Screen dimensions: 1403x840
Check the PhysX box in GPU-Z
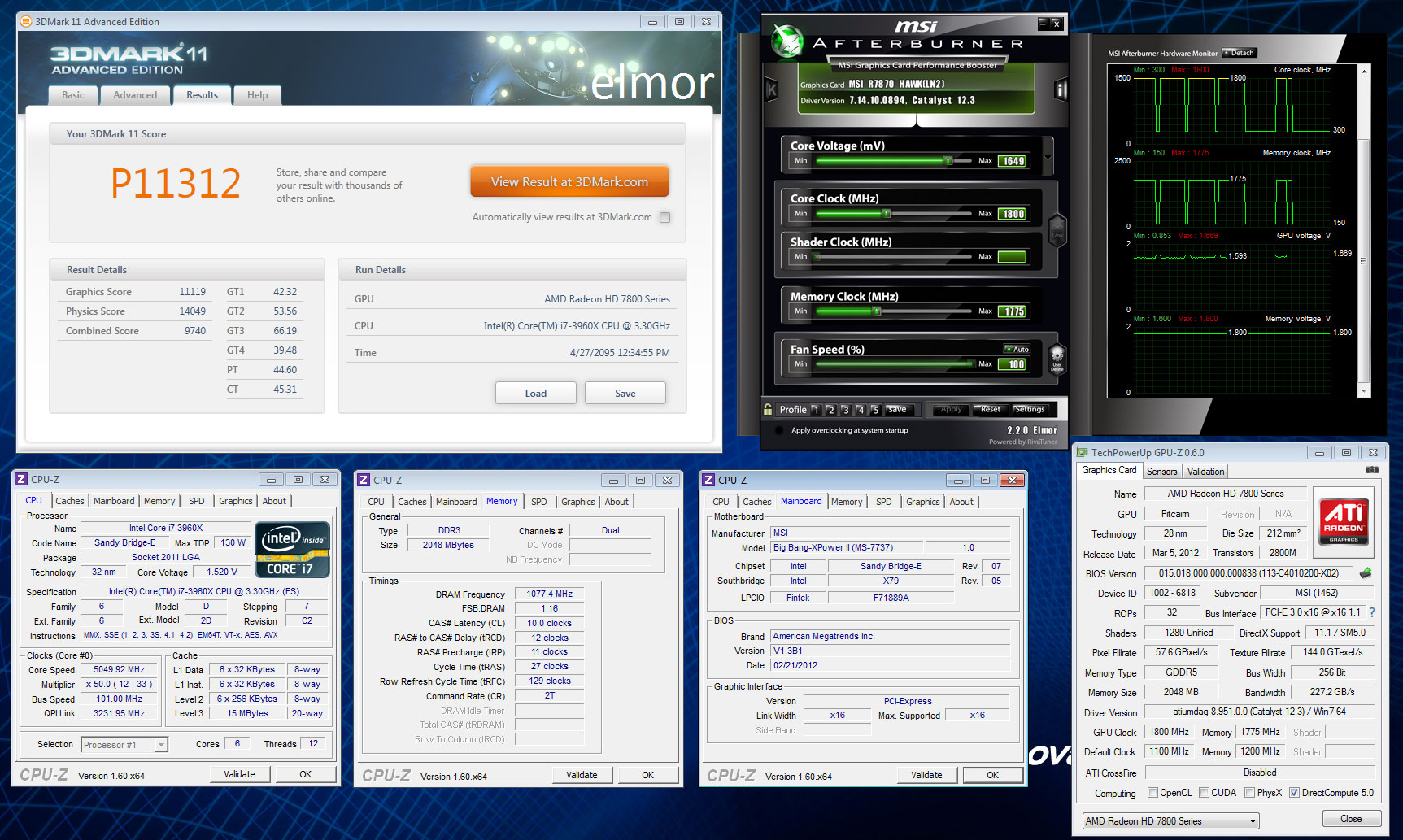[x=1249, y=793]
